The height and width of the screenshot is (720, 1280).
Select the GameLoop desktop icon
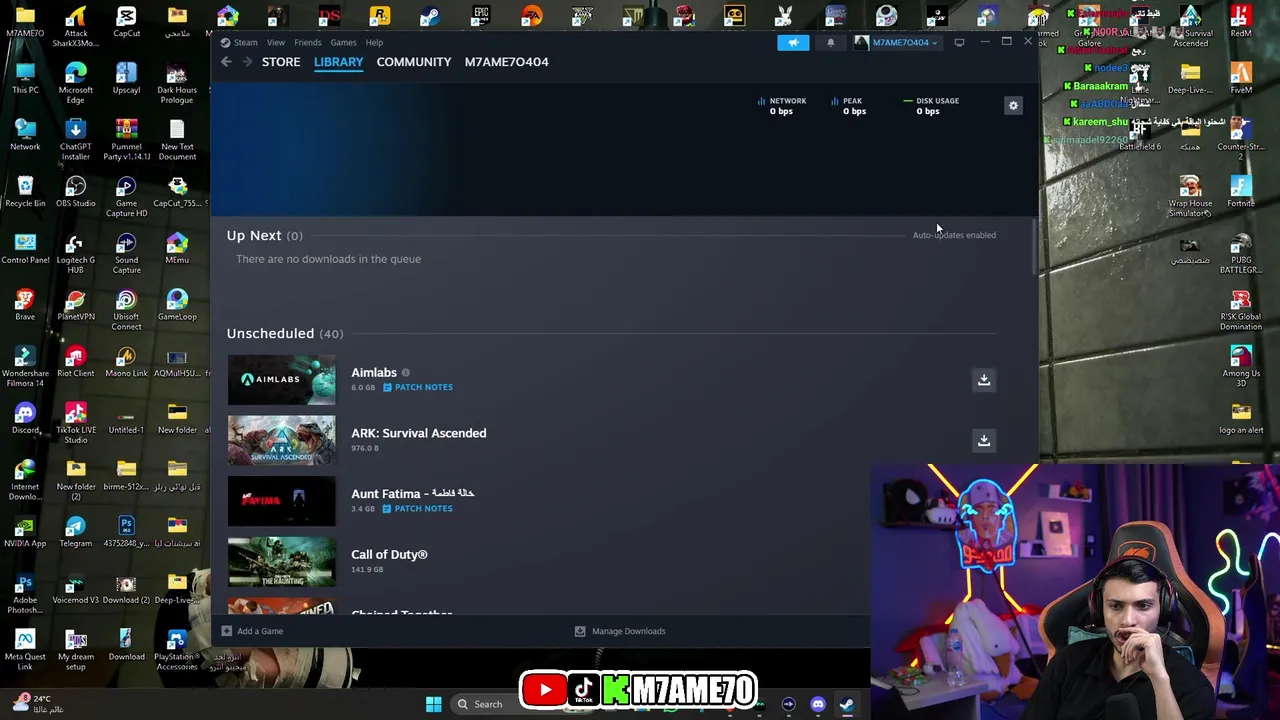tap(177, 305)
